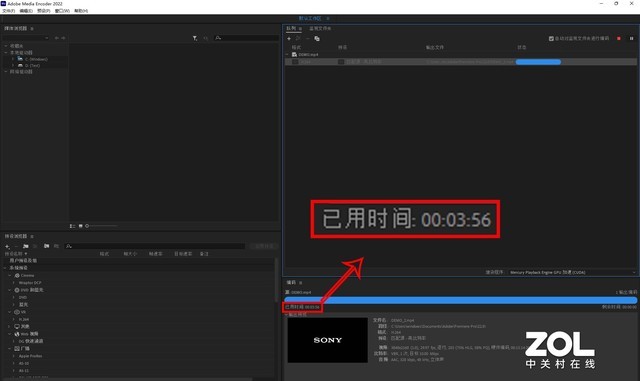Duplicate the selected queue item
This screenshot has width=640, height=381.
(317, 38)
